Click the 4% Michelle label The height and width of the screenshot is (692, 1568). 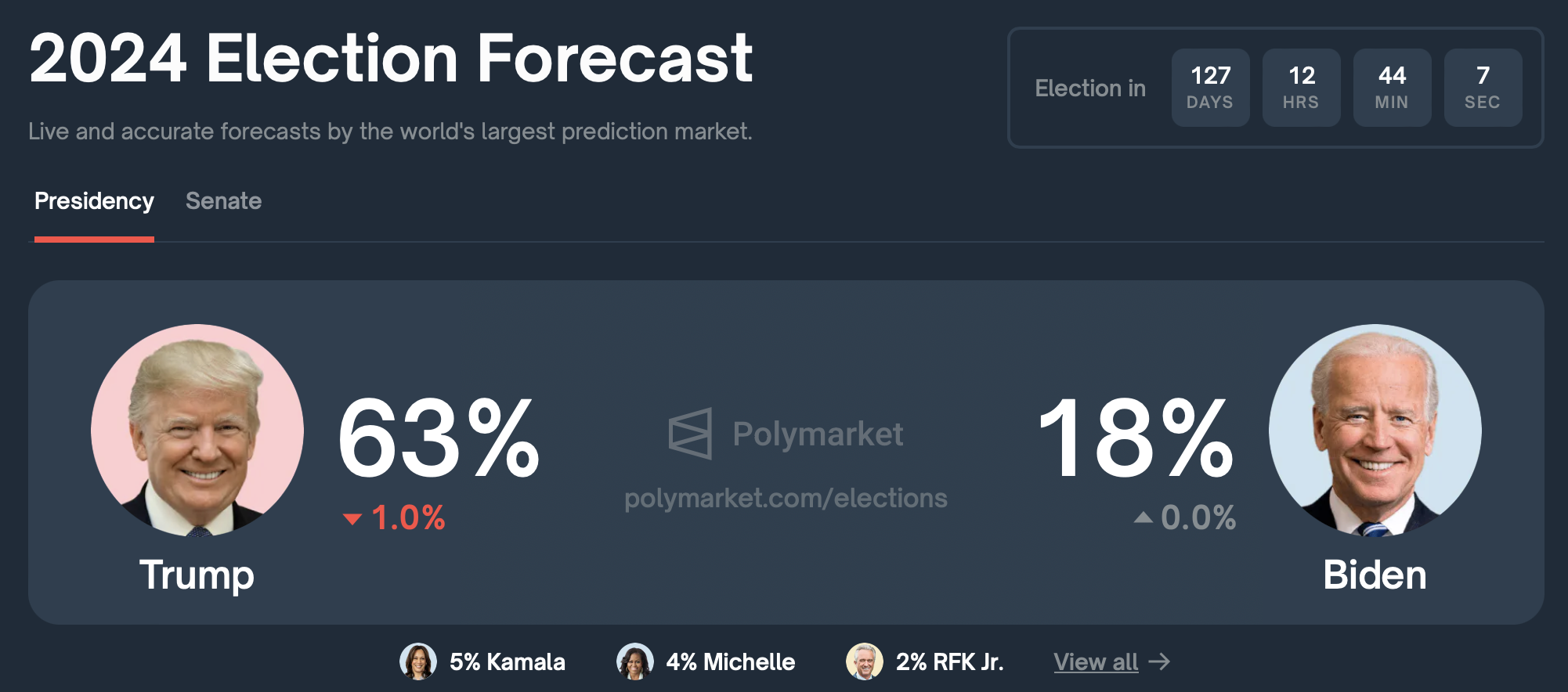click(731, 662)
